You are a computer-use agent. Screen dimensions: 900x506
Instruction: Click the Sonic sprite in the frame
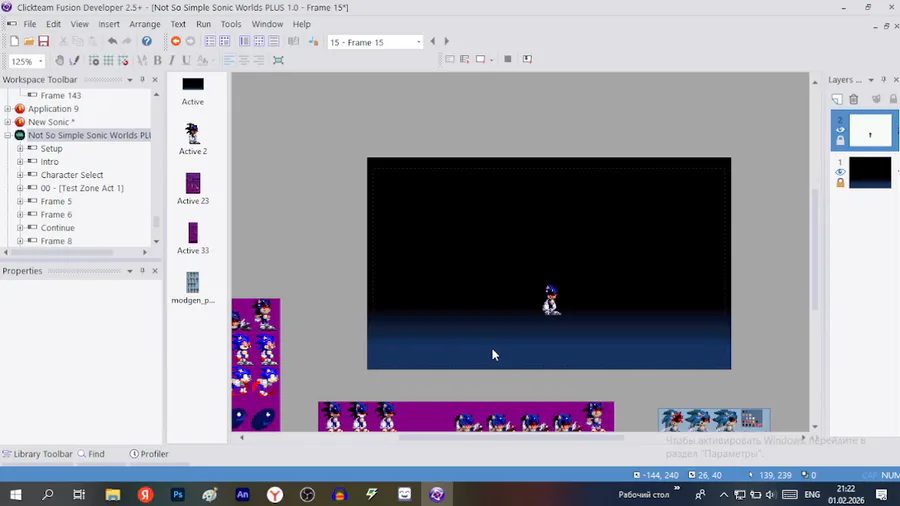coord(552,299)
